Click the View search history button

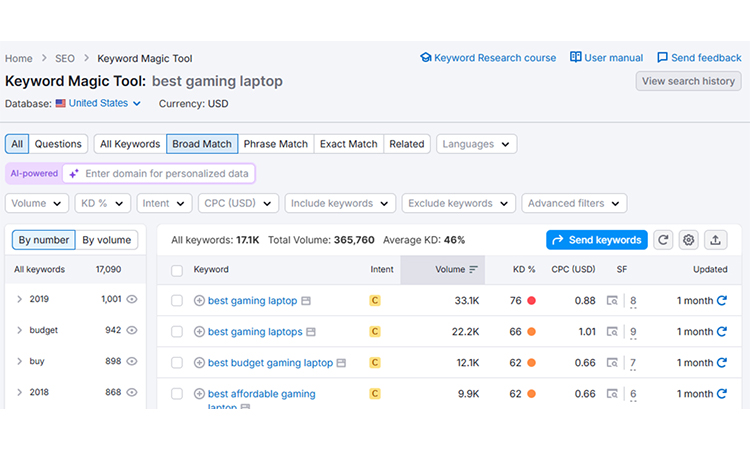(688, 81)
